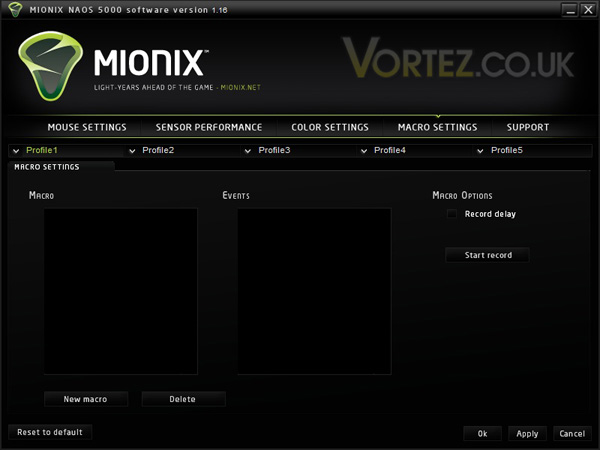This screenshot has width=600, height=450.
Task: Expand the Profile3 dropdown arrow
Action: pos(248,151)
